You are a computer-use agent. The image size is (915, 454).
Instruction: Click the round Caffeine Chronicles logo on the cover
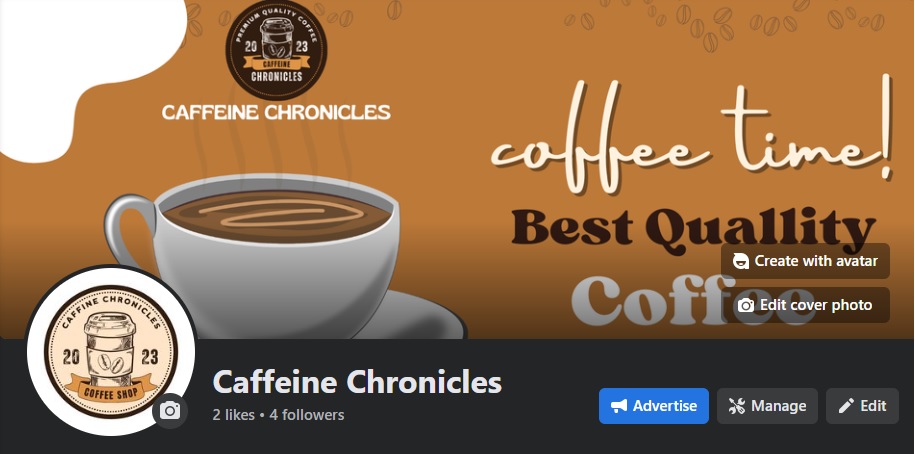pos(276,51)
